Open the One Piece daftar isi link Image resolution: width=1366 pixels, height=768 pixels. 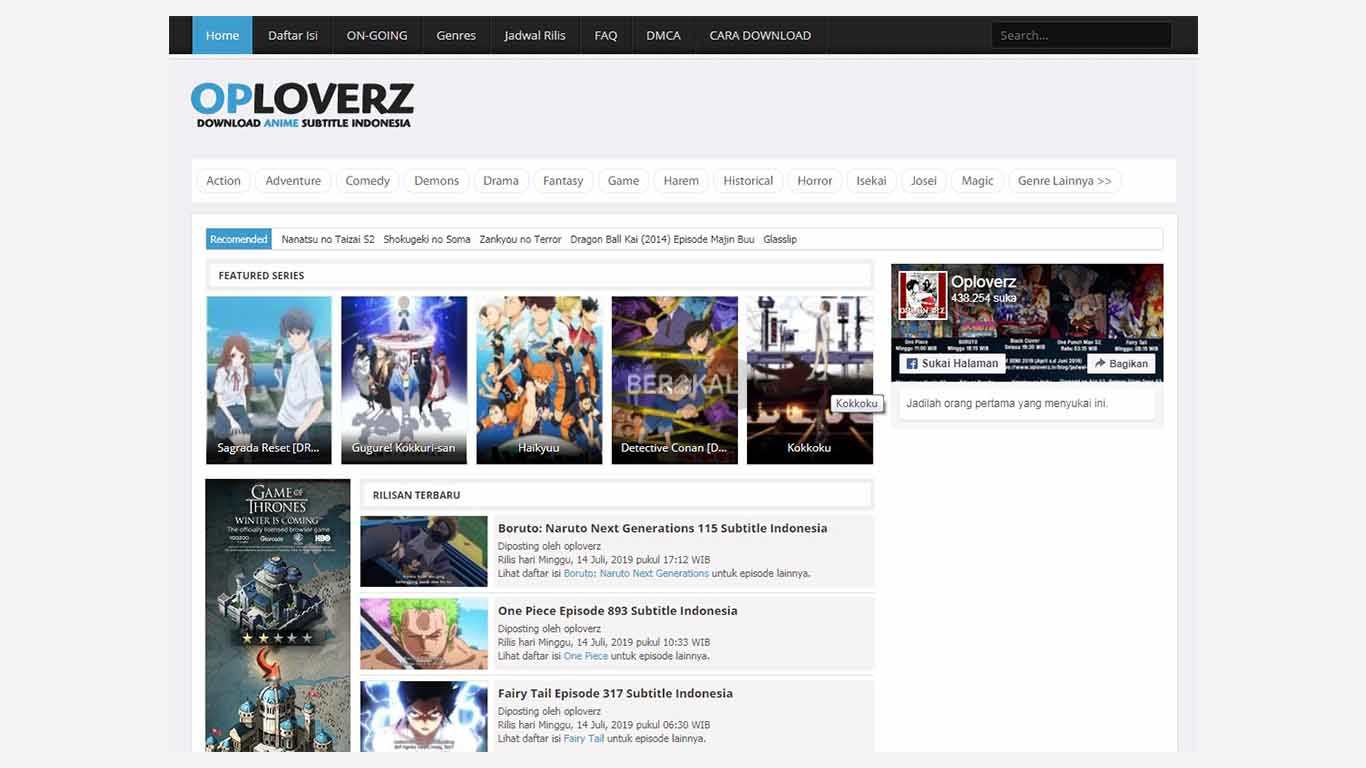[586, 656]
